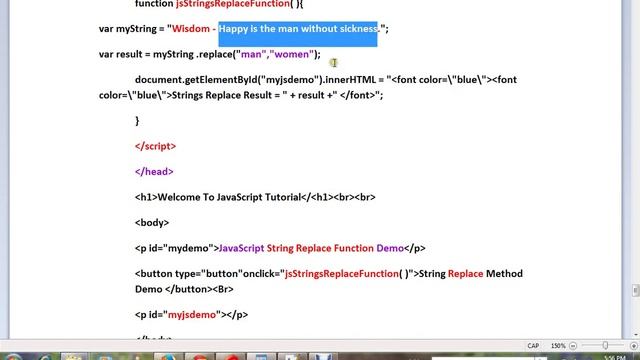Click '<button type="button"' text

click(189, 274)
